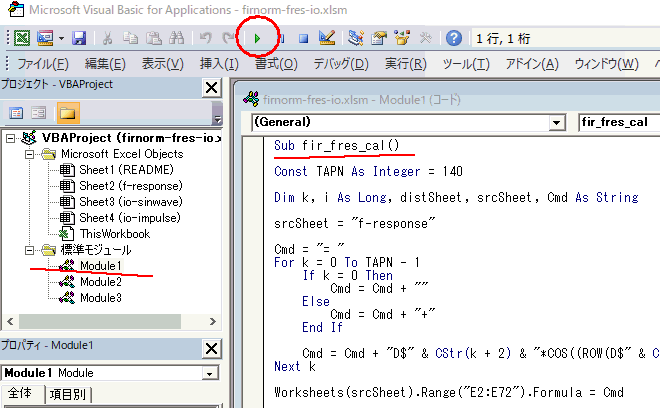The height and width of the screenshot is (408, 660).
Task: Open the Module1 Module properties dropdown
Action: 209,373
